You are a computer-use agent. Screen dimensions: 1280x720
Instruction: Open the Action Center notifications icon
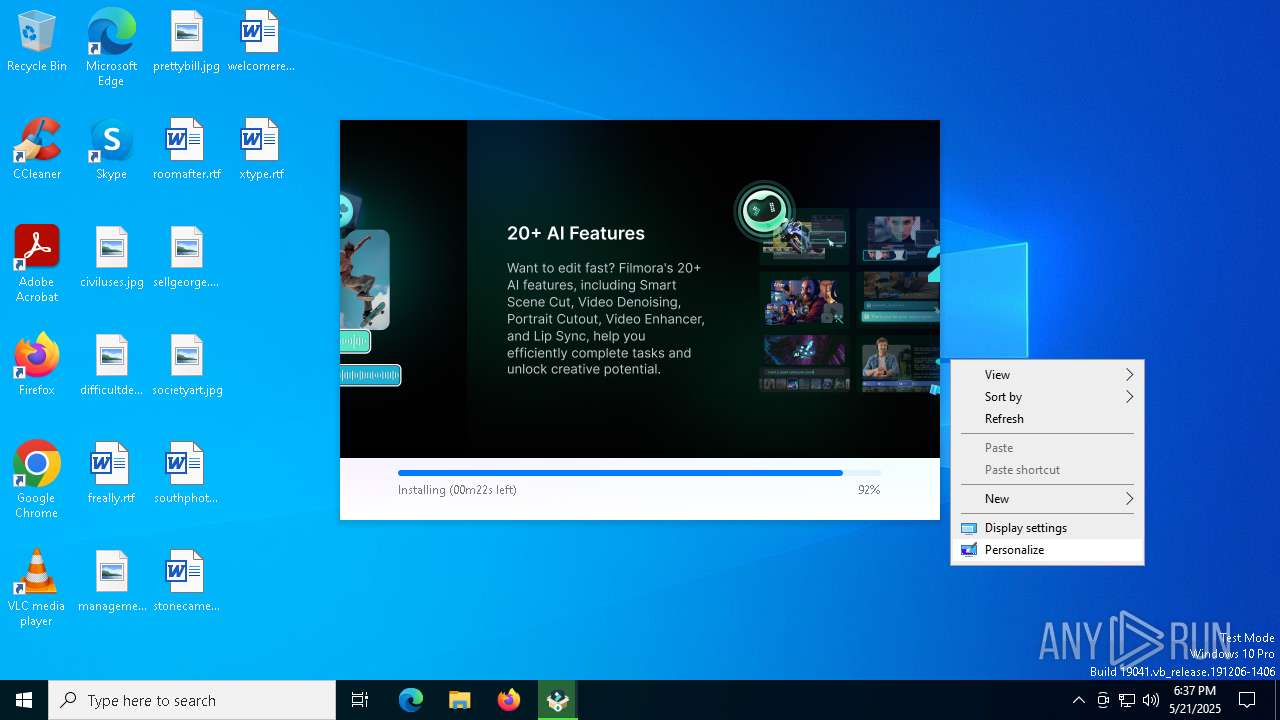click(1247, 700)
